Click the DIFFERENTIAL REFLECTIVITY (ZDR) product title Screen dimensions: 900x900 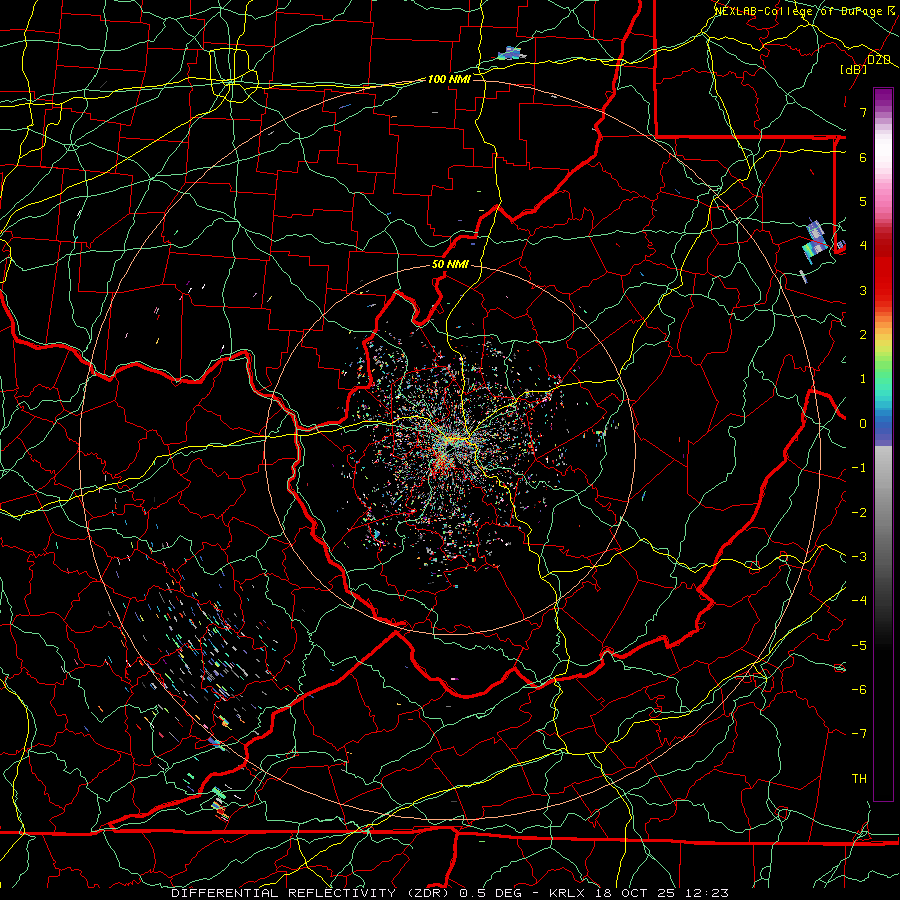tap(312, 893)
